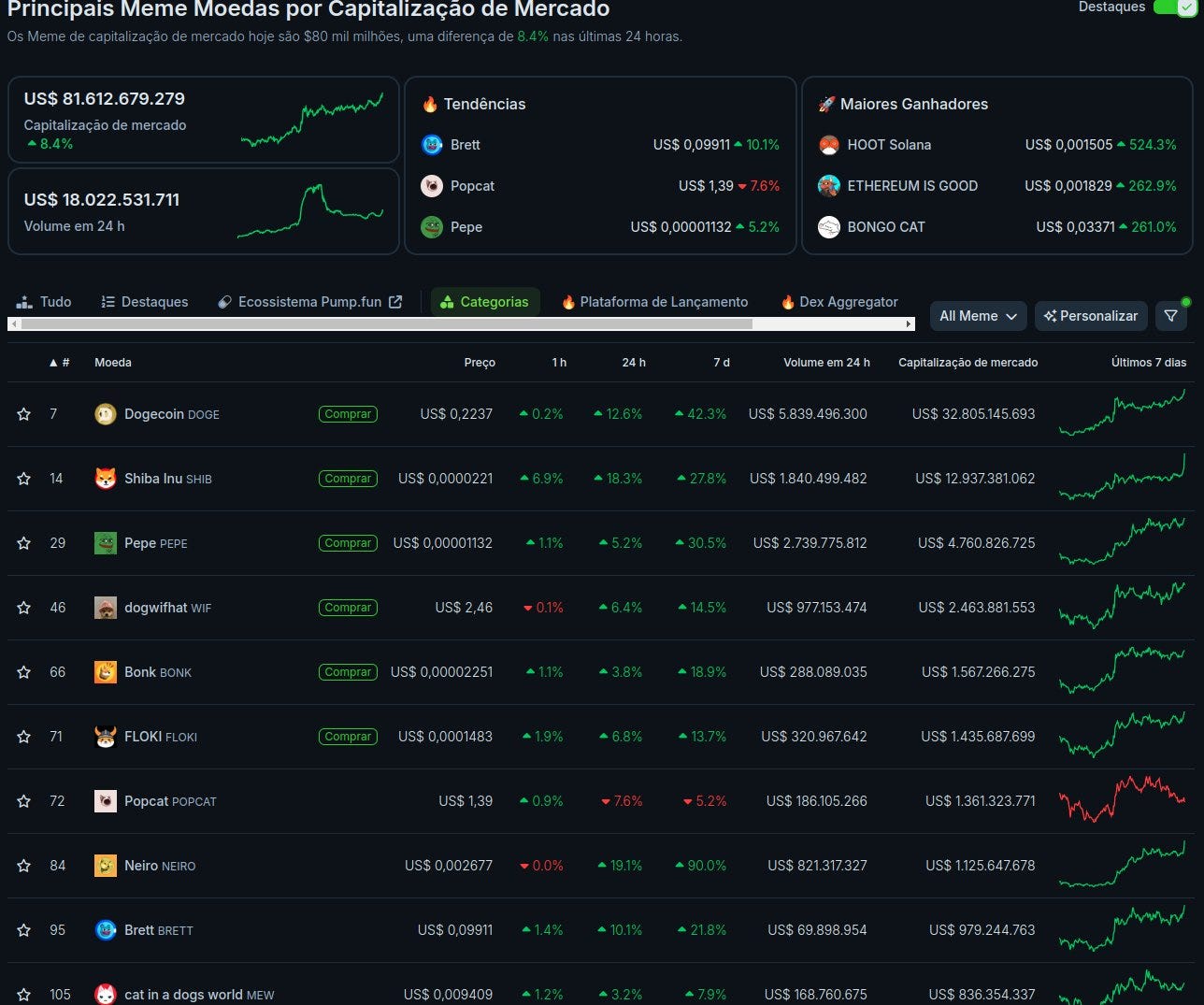
Task: Open the Dex Aggregator tab
Action: (839, 302)
